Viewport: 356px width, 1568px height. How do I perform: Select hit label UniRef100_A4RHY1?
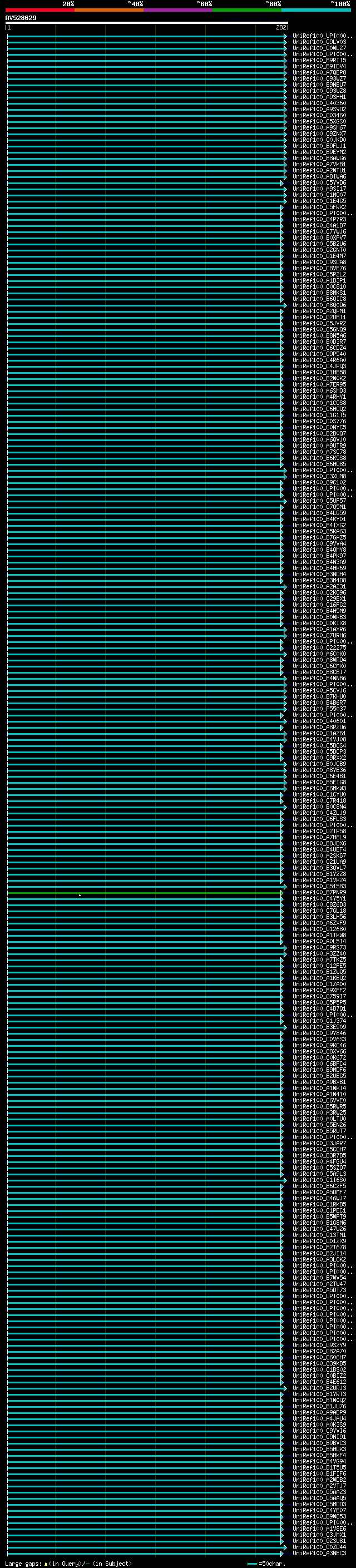point(319,397)
